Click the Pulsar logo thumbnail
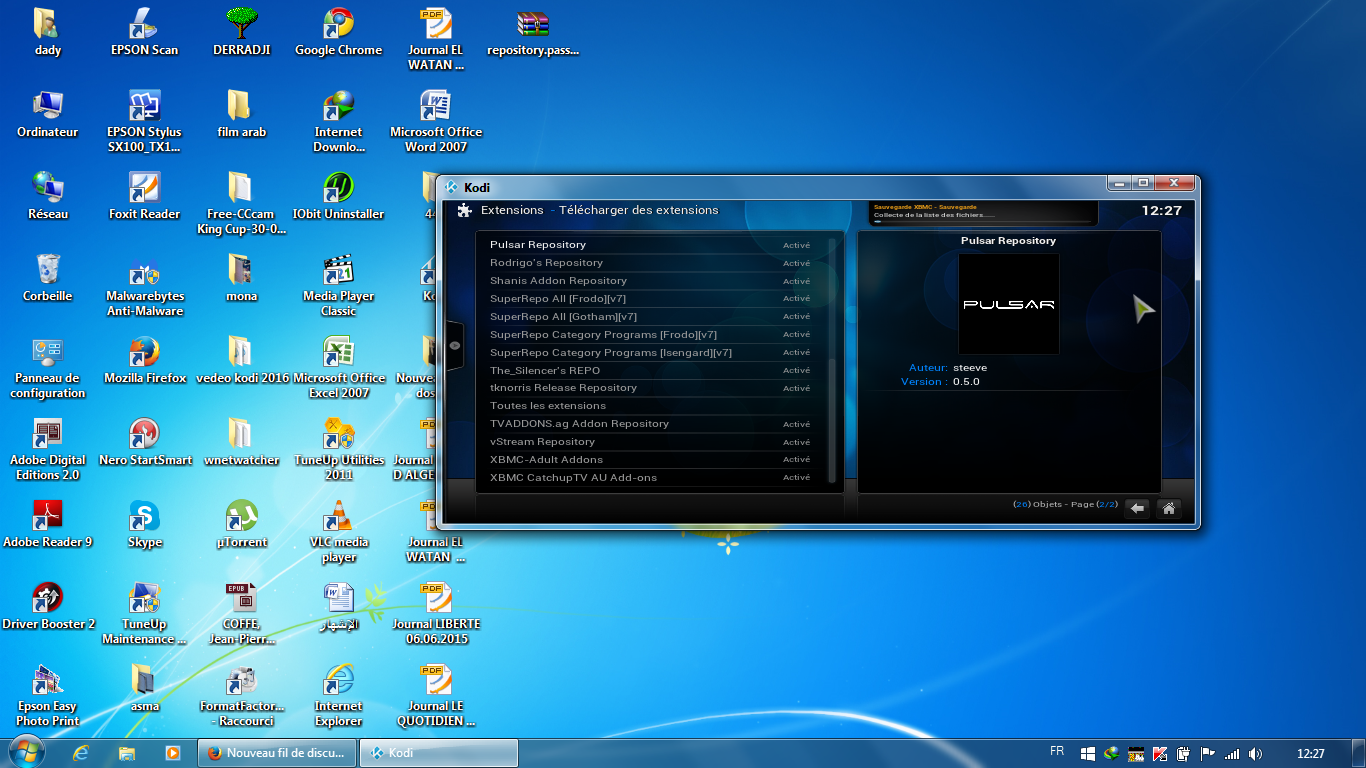This screenshot has width=1366, height=768. click(x=1008, y=304)
